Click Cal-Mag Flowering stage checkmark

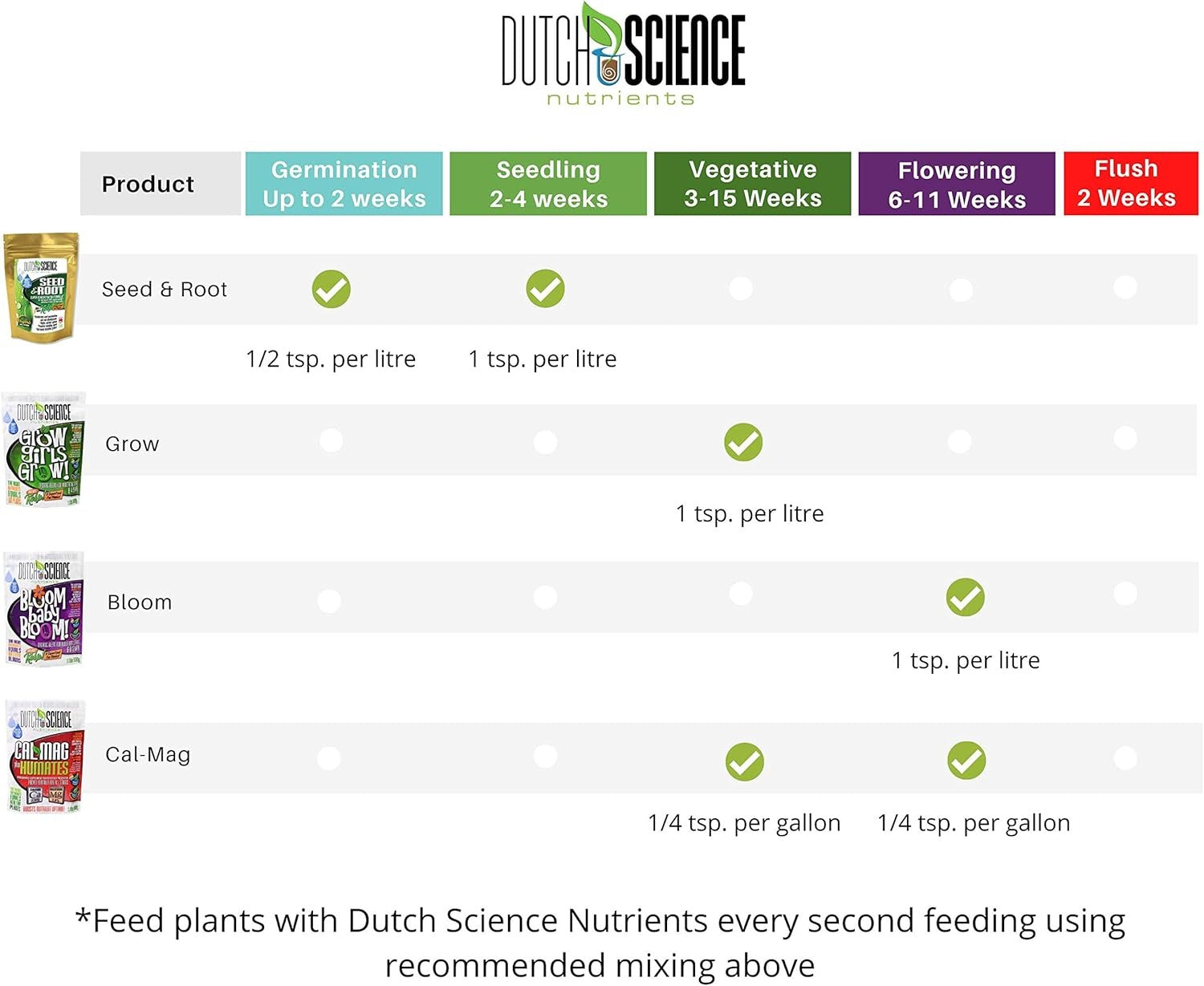tap(966, 760)
